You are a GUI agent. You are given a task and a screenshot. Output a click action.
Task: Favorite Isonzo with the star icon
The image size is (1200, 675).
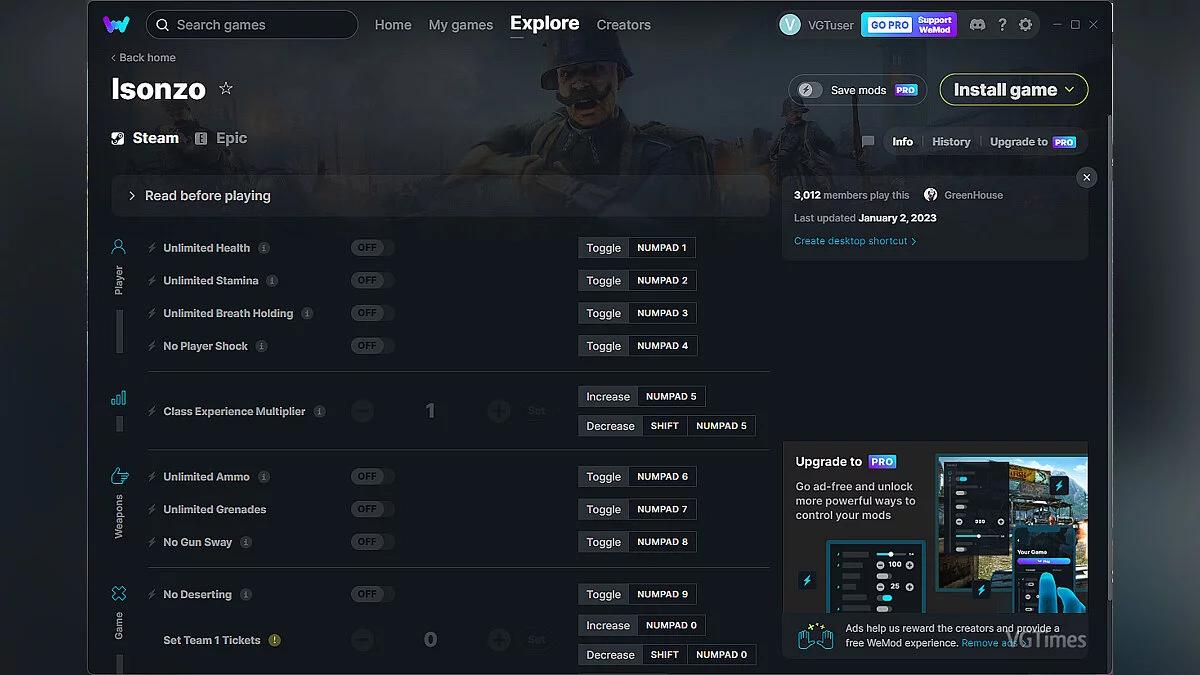(x=226, y=88)
